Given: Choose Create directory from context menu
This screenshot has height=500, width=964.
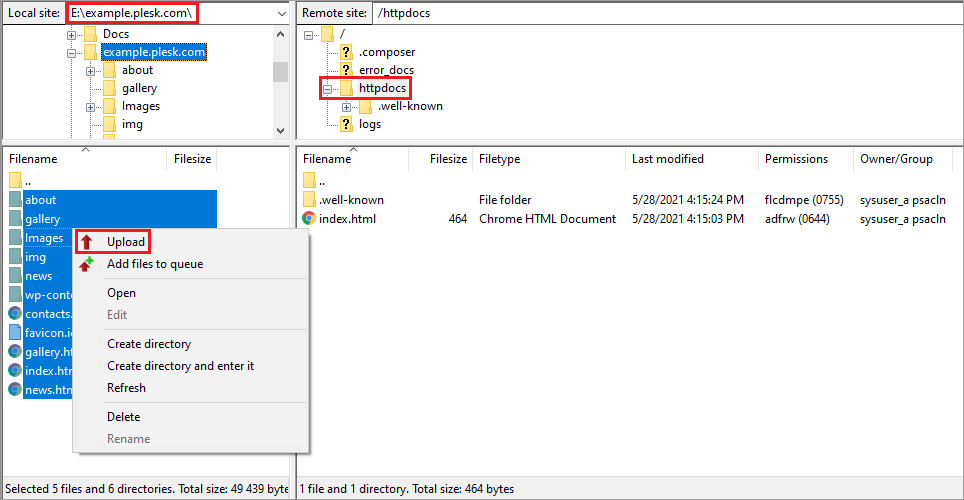Looking at the screenshot, I should click(x=149, y=344).
